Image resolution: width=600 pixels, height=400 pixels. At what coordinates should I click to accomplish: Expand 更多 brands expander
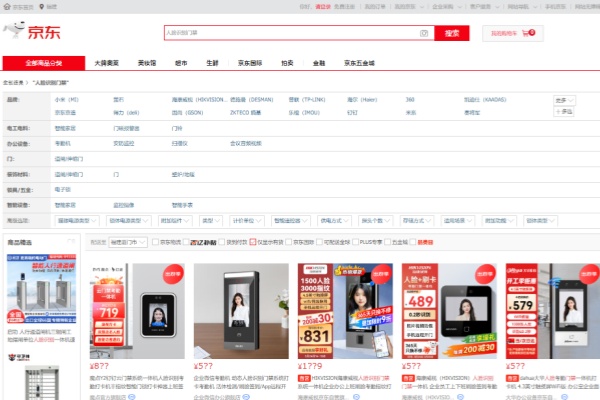[564, 100]
